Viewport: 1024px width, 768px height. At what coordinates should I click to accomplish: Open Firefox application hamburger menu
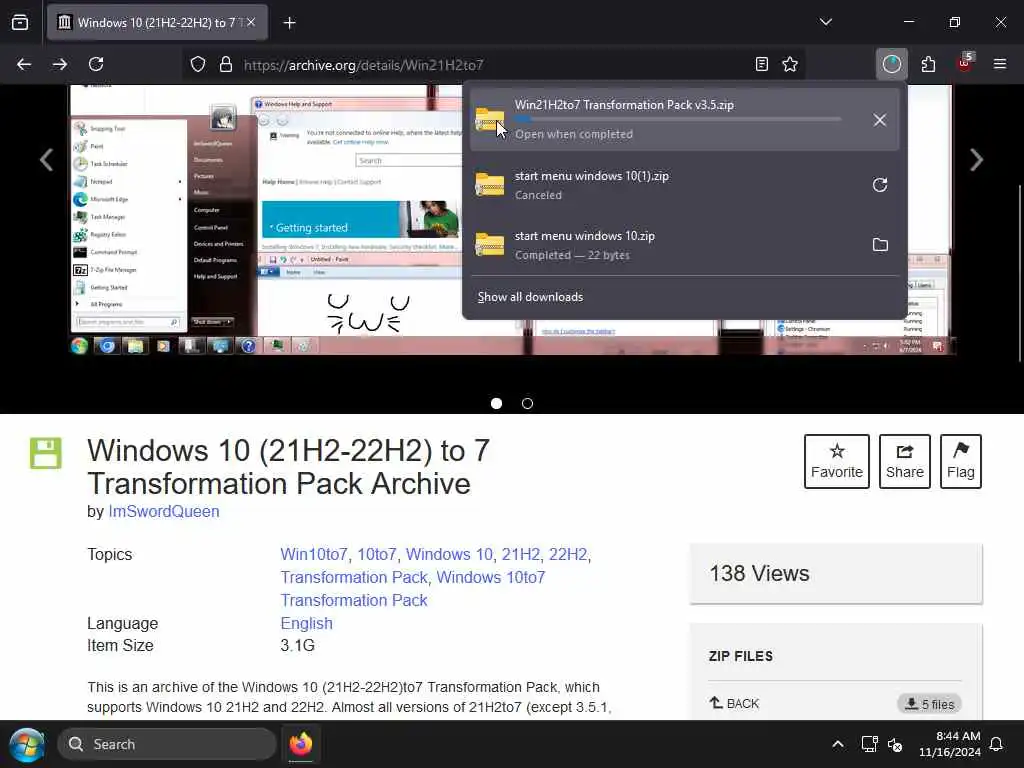[1000, 64]
